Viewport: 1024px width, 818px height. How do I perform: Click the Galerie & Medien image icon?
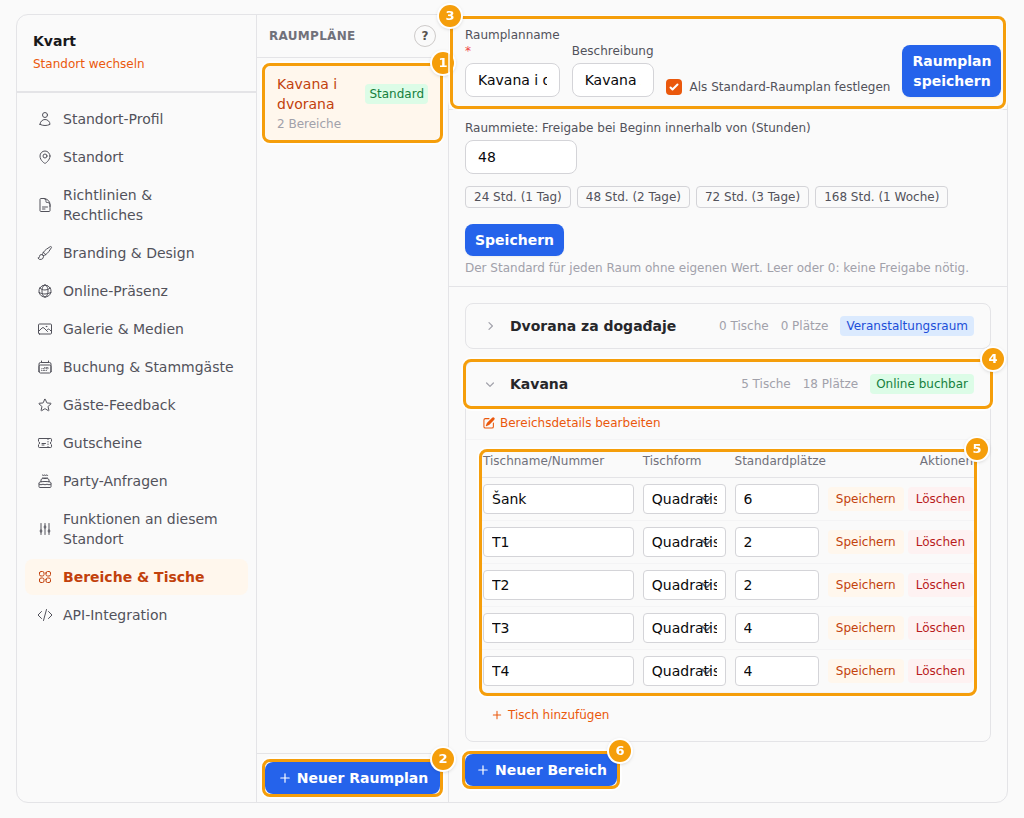click(x=44, y=328)
